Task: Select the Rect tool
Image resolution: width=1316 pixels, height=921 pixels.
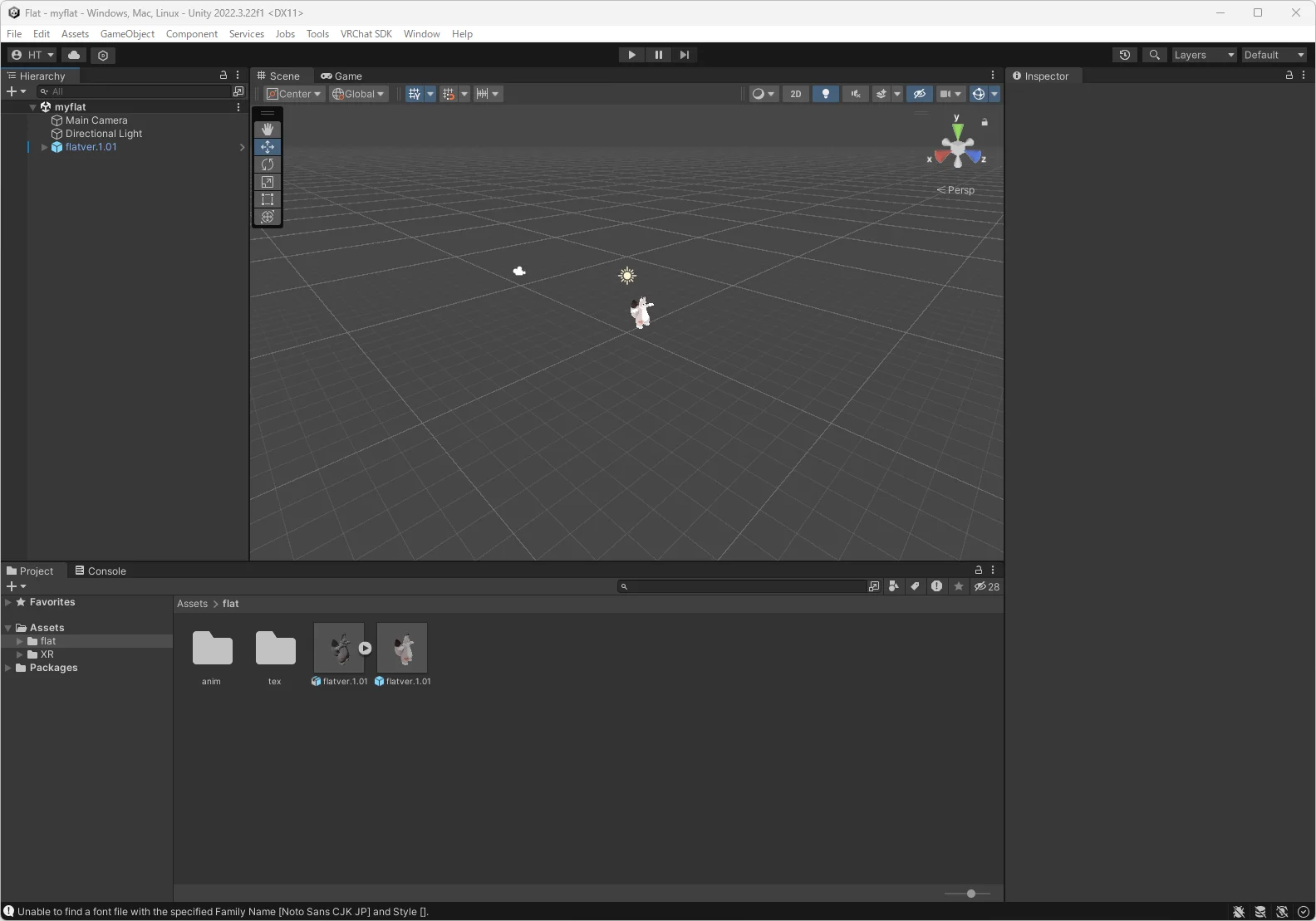Action: (x=267, y=199)
